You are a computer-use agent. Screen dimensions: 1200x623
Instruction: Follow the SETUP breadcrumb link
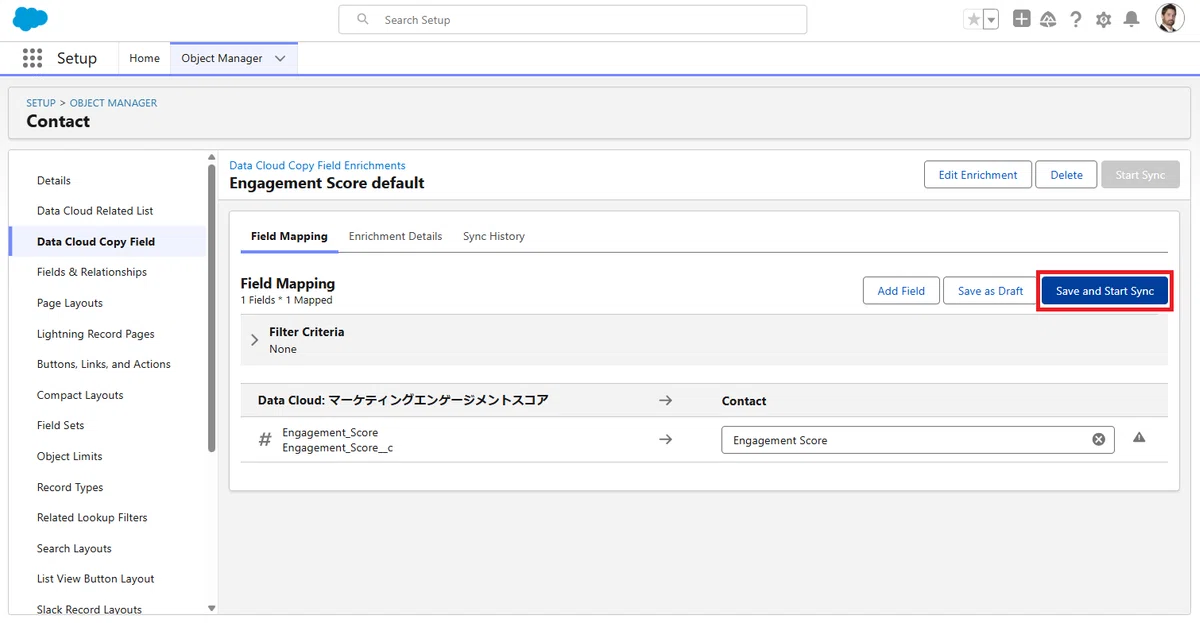41,103
